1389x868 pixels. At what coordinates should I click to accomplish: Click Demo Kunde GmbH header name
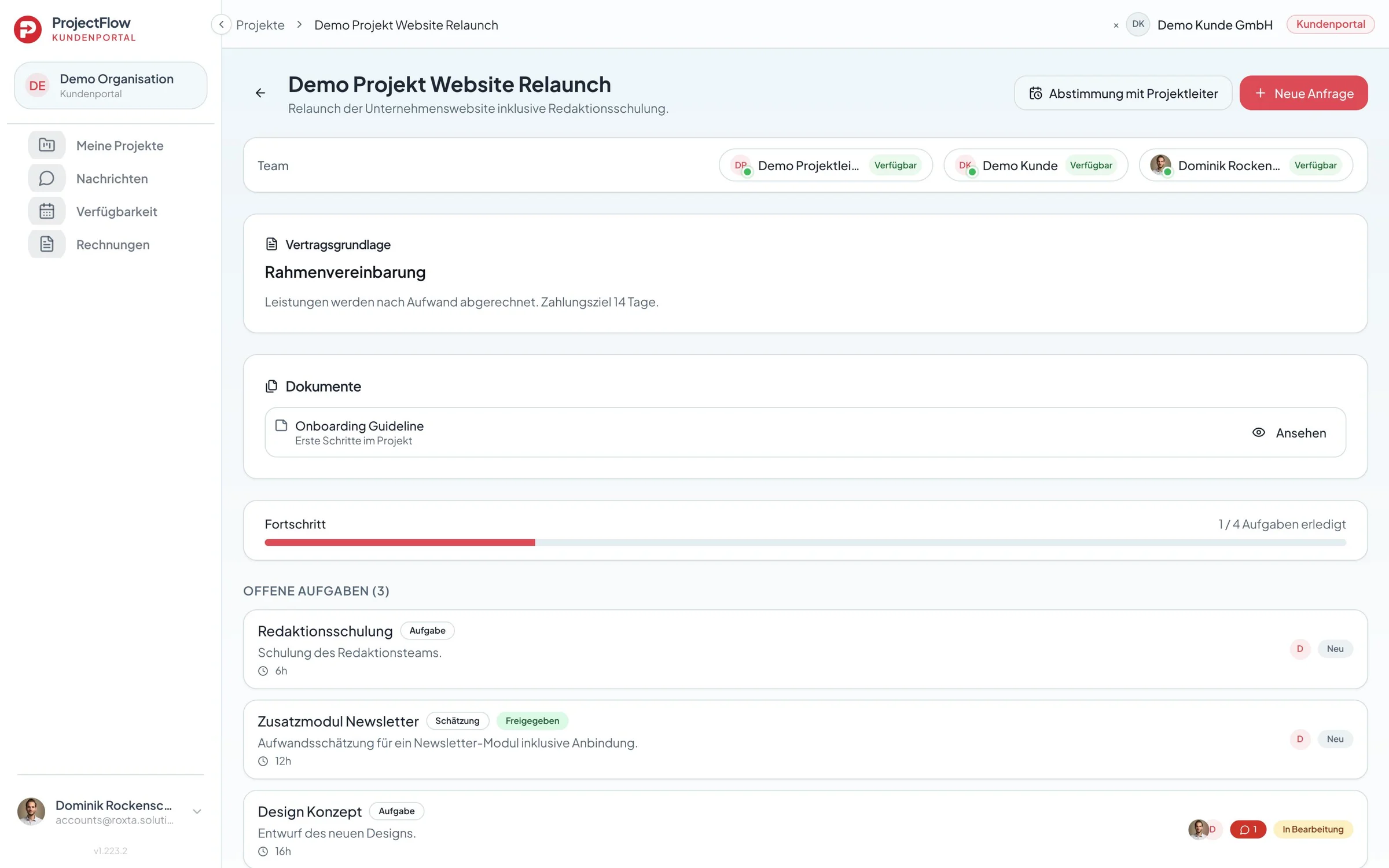1215,25
